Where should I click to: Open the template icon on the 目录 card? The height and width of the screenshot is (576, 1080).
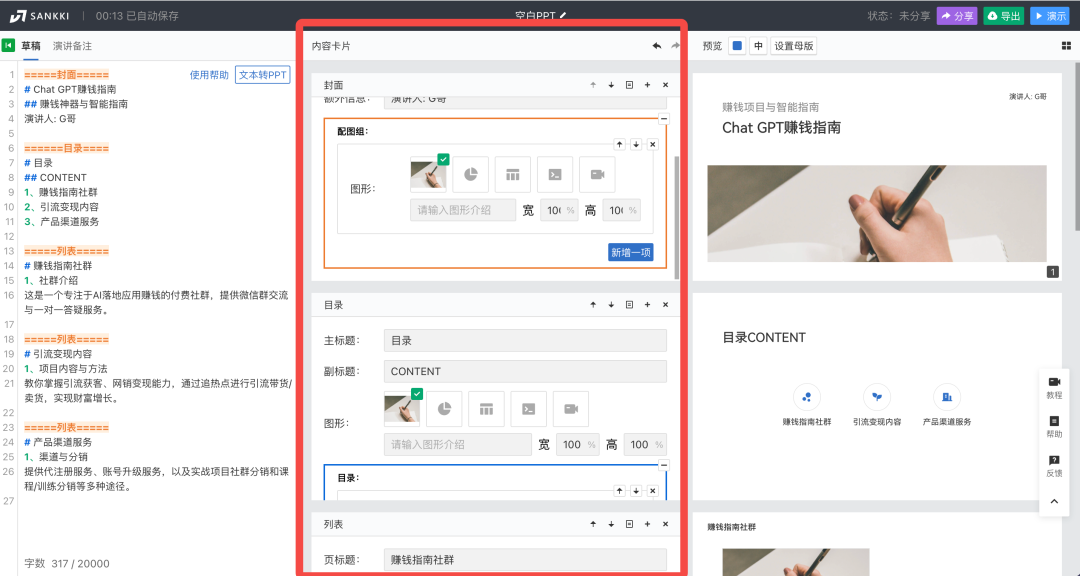[x=629, y=305]
